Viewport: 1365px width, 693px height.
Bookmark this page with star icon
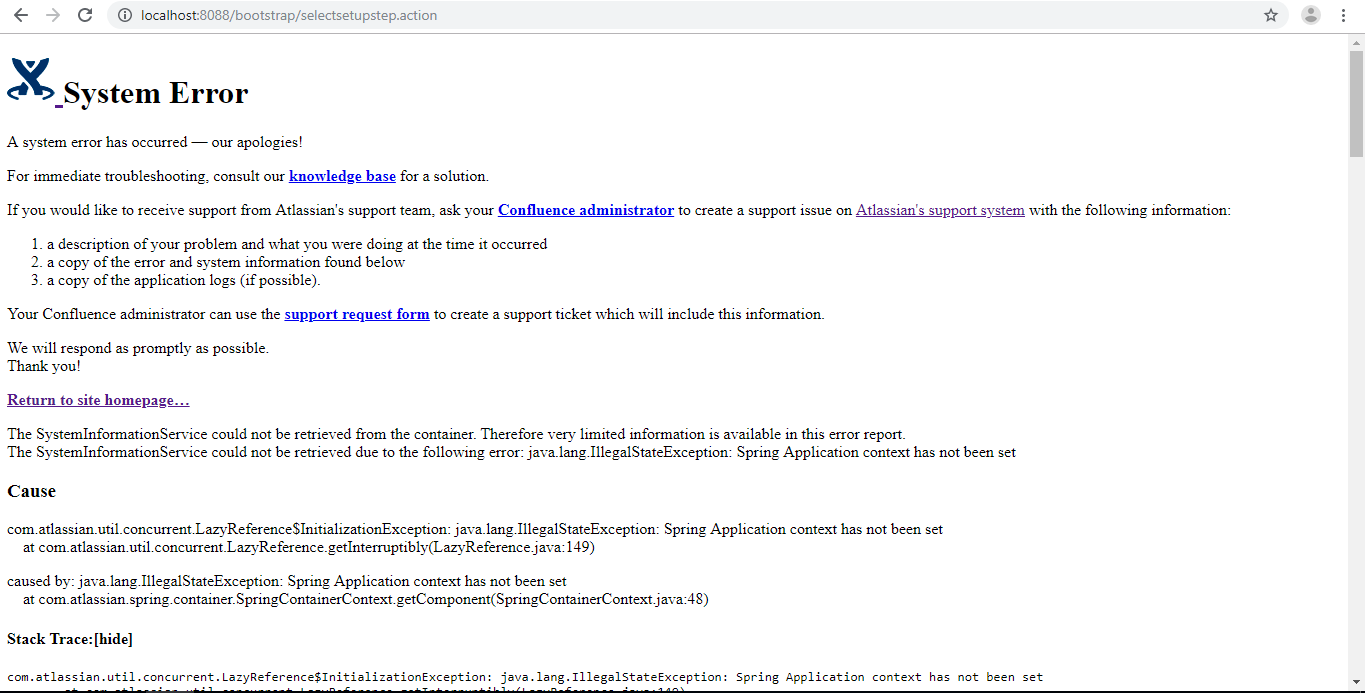(1271, 15)
